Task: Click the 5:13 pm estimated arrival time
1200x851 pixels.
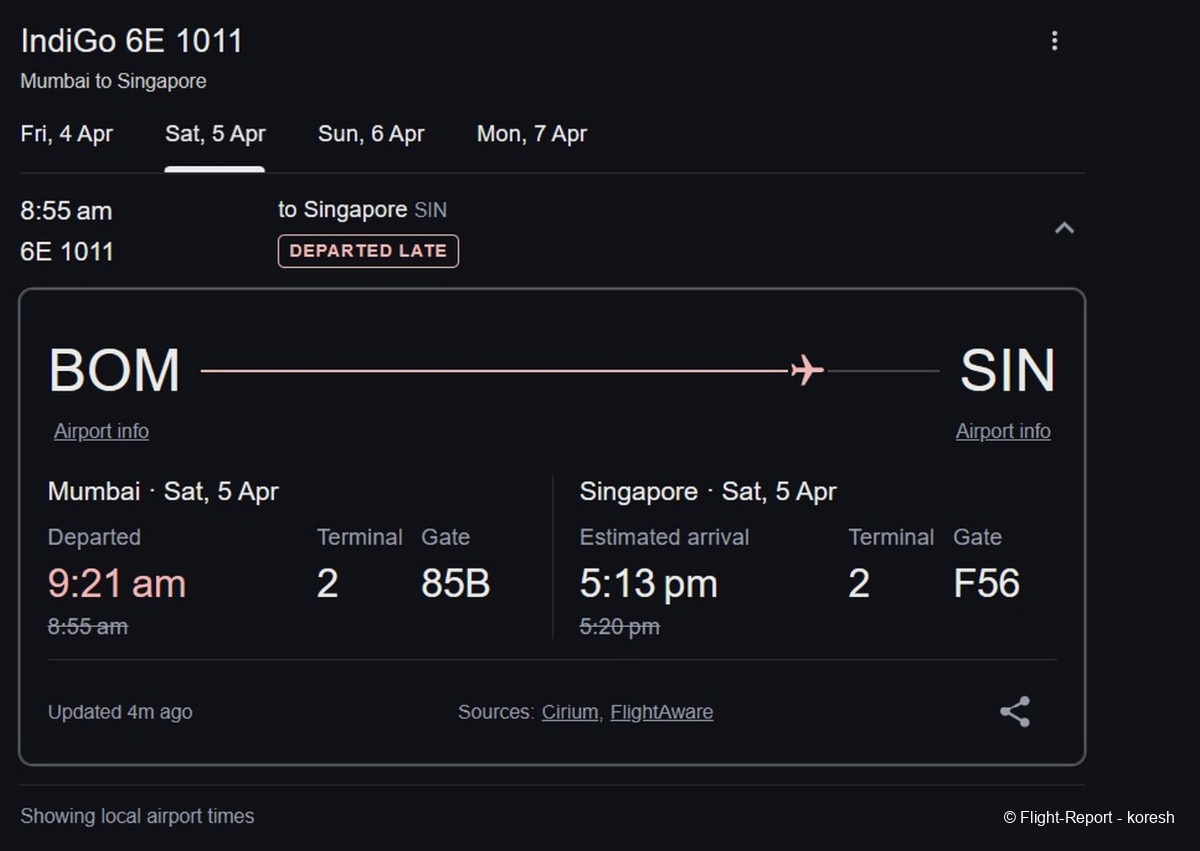Action: (648, 583)
